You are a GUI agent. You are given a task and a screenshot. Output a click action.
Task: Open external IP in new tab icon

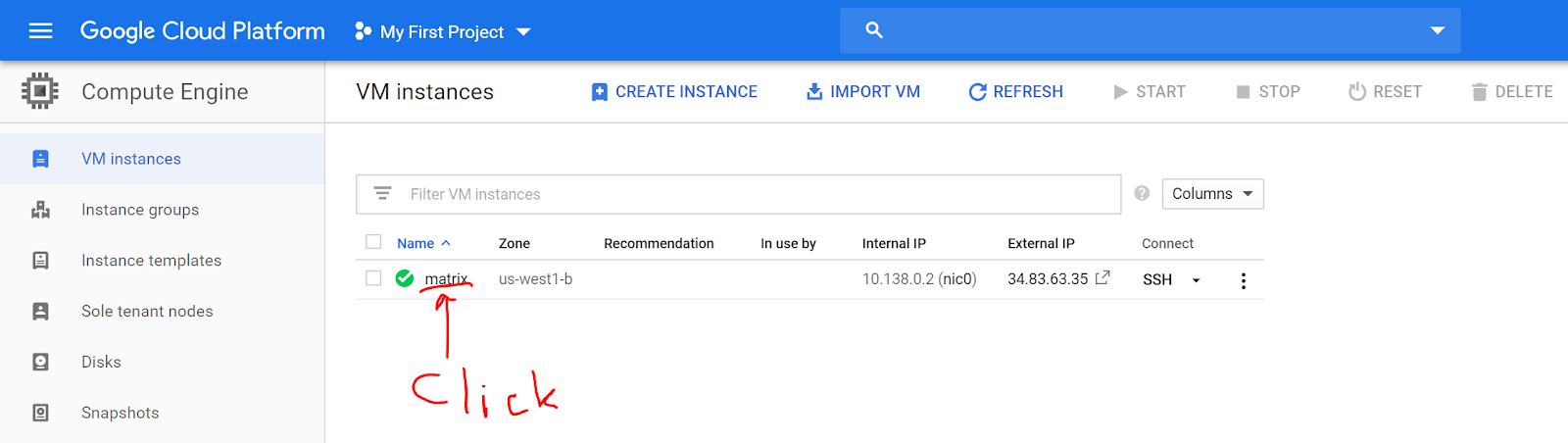pyautogui.click(x=1102, y=277)
